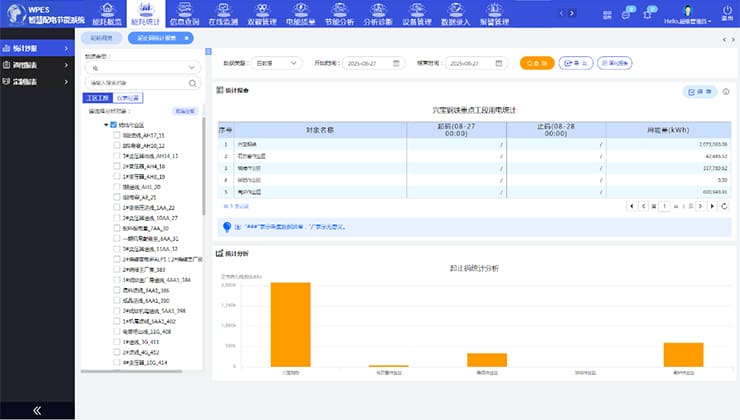Click the 导出 export button
Screen dimensions: 740x420
(575, 63)
